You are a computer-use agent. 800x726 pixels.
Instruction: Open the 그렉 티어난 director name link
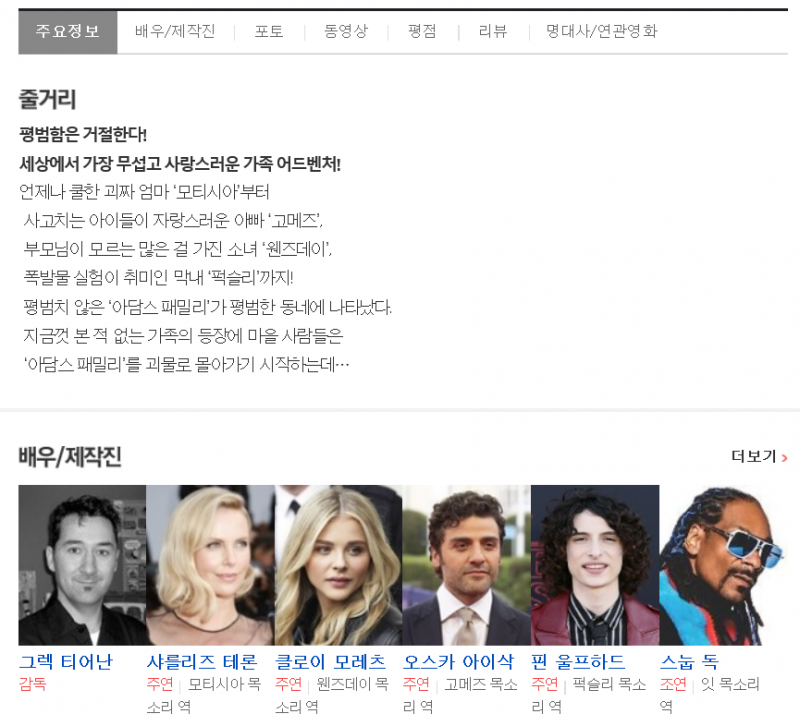[66, 662]
